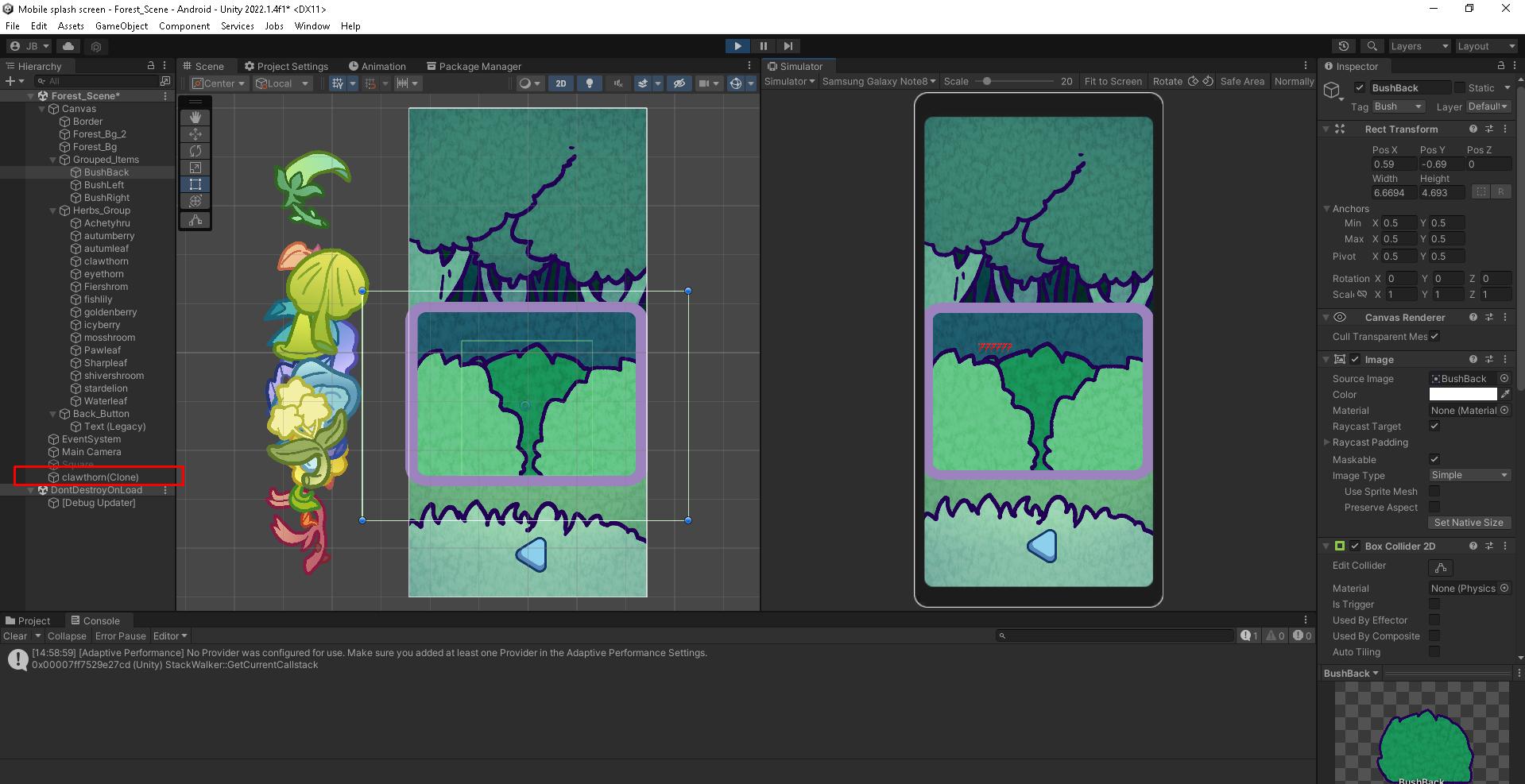Open the Pivot Center dropdown in Scene
This screenshot has width=1525, height=784.
pyautogui.click(x=219, y=83)
